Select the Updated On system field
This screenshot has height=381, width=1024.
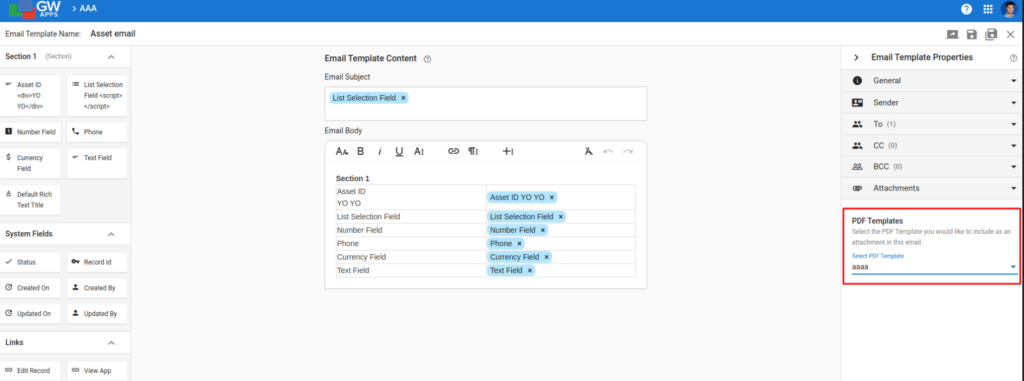(x=31, y=314)
